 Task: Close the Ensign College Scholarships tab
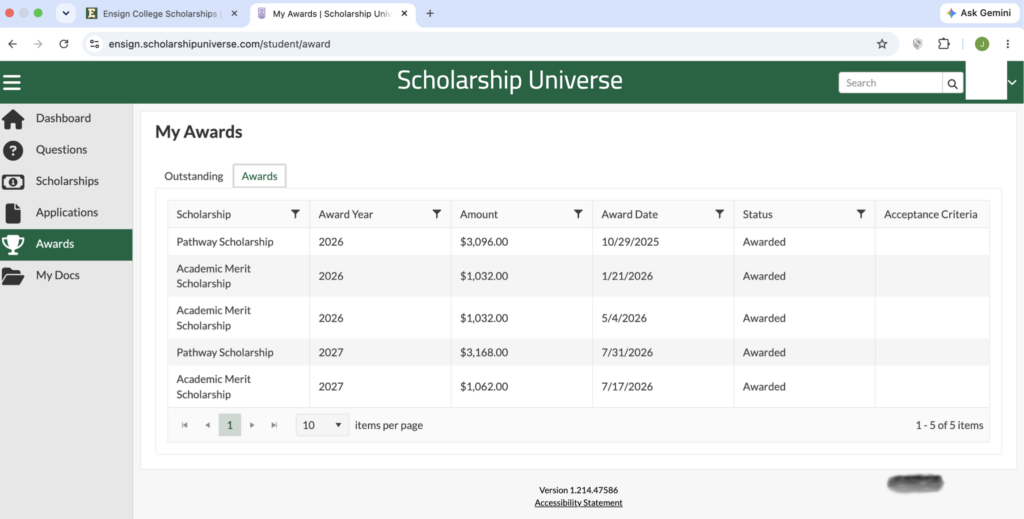pyautogui.click(x=234, y=13)
